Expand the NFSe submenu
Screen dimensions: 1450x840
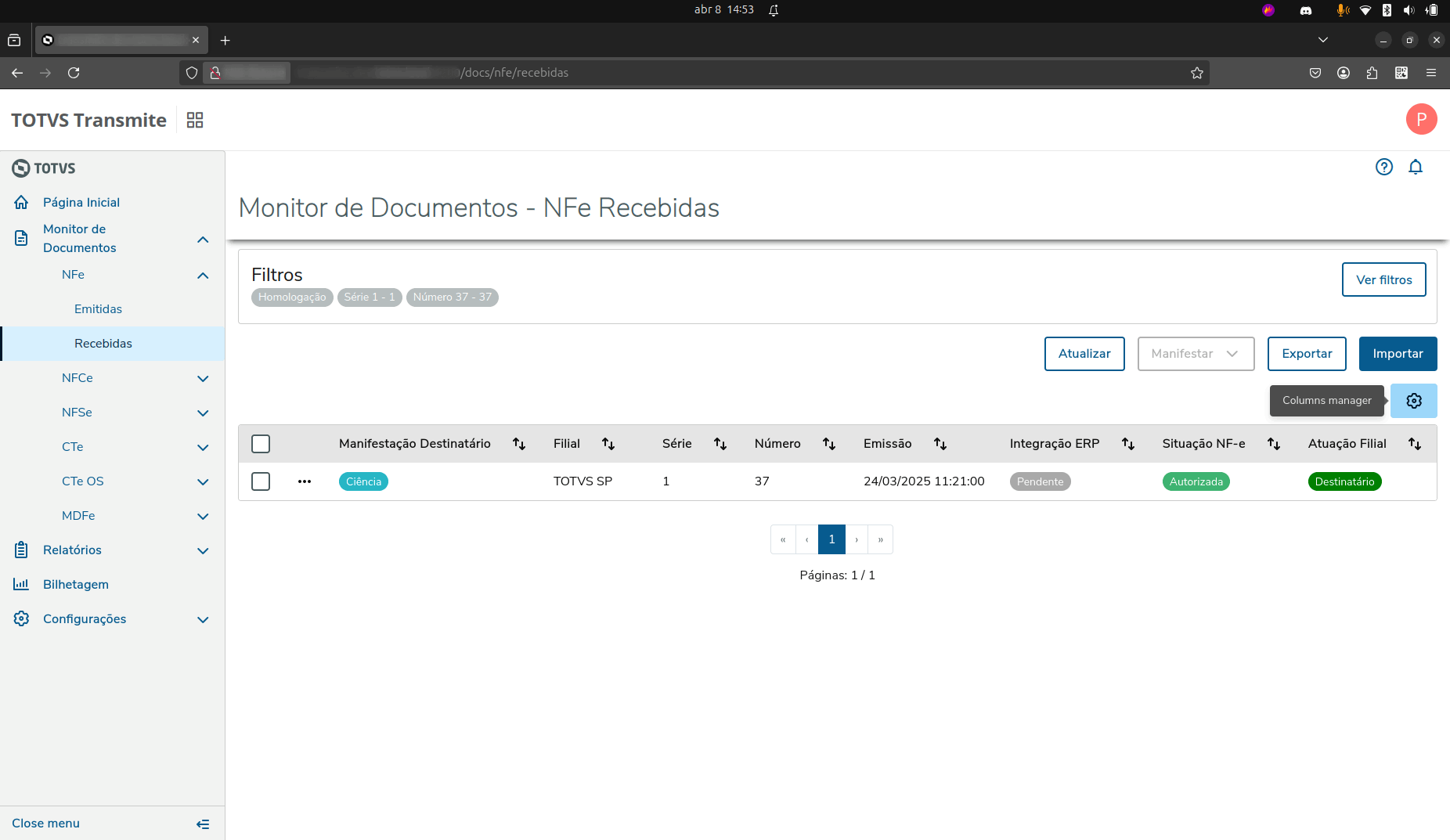tap(203, 413)
